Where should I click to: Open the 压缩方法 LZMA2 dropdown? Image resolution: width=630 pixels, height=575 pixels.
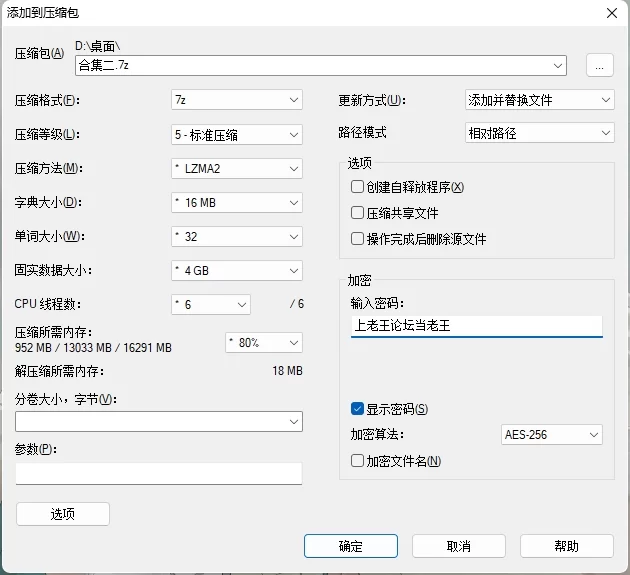pos(236,168)
